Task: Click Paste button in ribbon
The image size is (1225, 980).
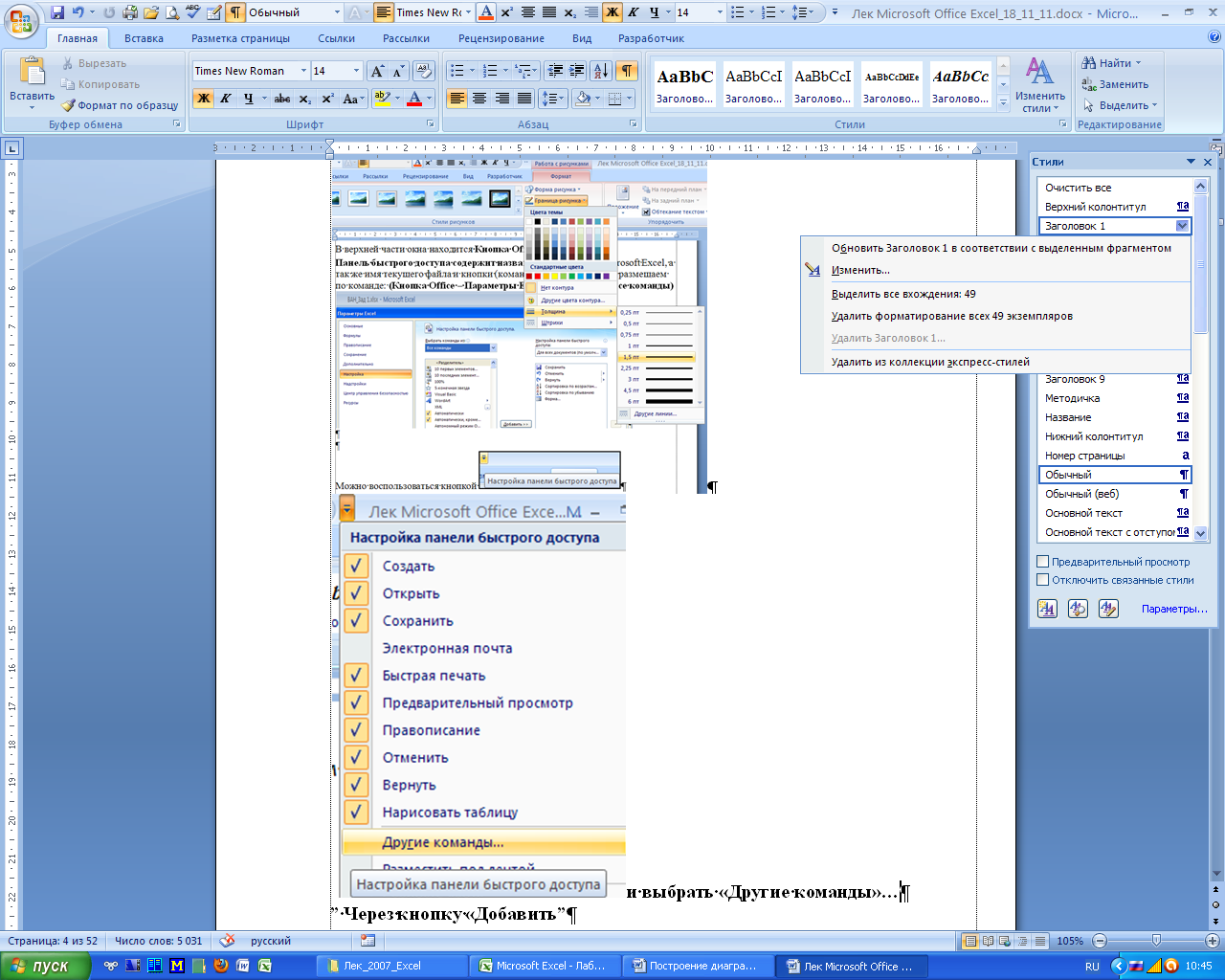Action: pyautogui.click(x=32, y=81)
